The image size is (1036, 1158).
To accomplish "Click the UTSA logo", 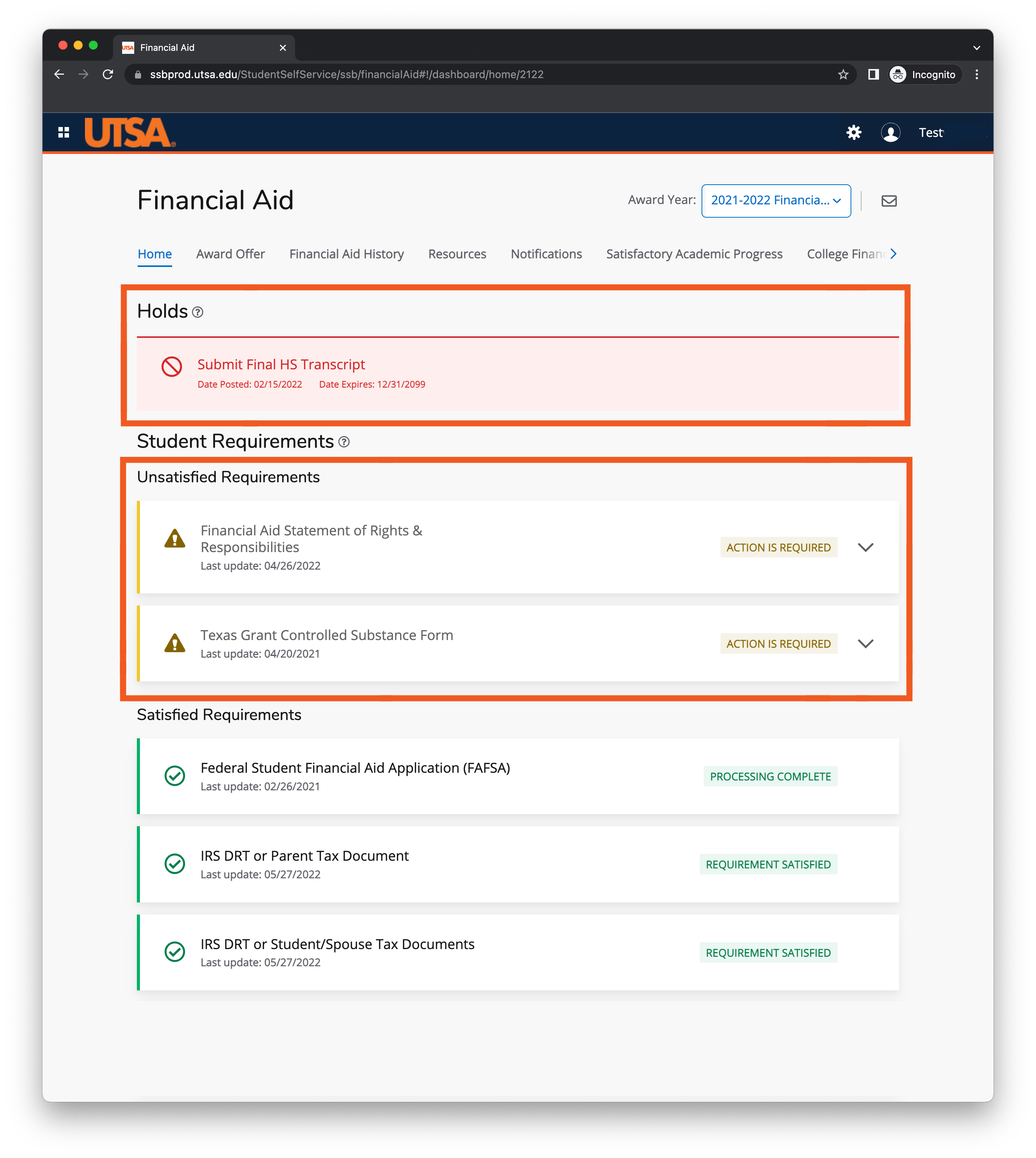I will click(130, 133).
